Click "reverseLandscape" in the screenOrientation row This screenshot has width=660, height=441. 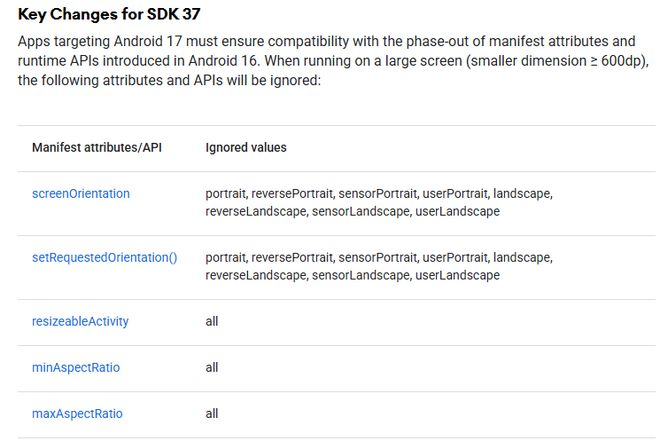pyautogui.click(x=254, y=212)
